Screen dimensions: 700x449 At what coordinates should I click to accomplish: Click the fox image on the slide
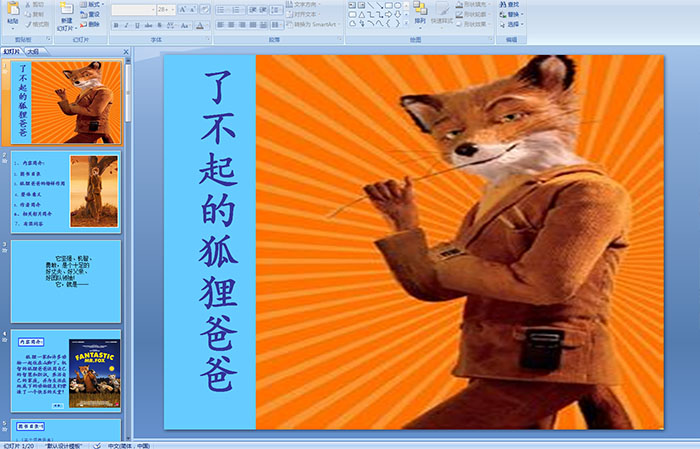[460, 241]
